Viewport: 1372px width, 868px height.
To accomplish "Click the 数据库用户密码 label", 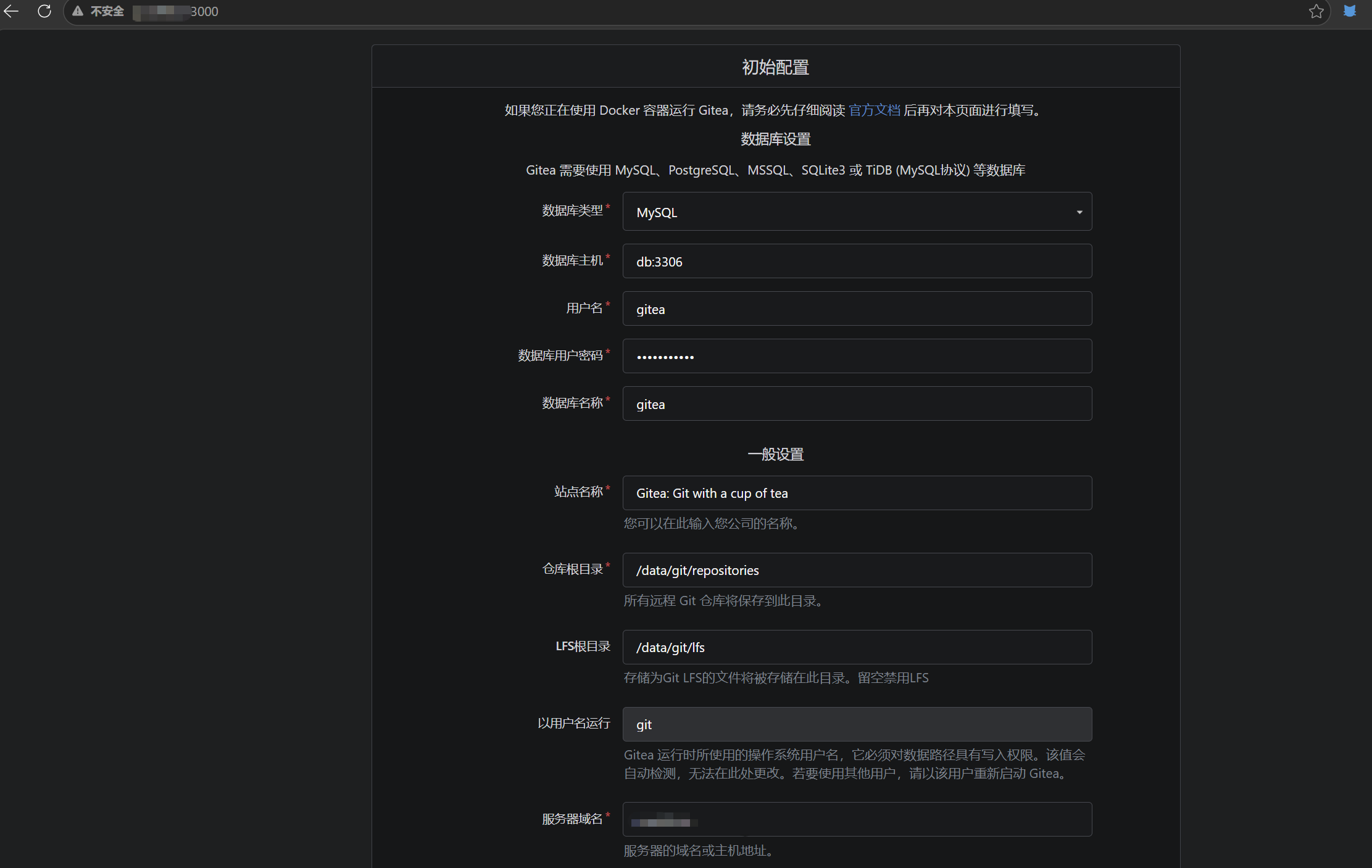I will [x=560, y=355].
